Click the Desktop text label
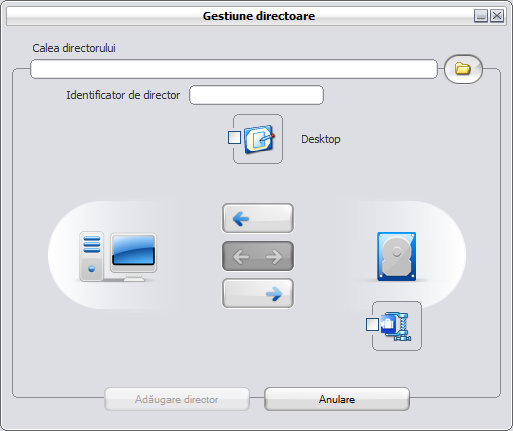The image size is (513, 431). pyautogui.click(x=321, y=139)
